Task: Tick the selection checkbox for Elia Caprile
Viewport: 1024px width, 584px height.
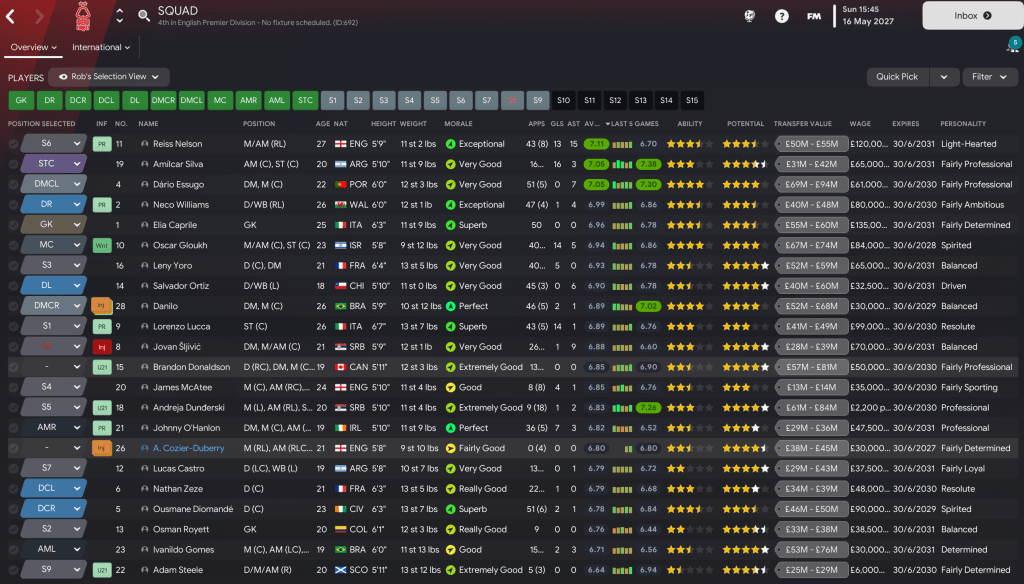Action: tap(13, 225)
